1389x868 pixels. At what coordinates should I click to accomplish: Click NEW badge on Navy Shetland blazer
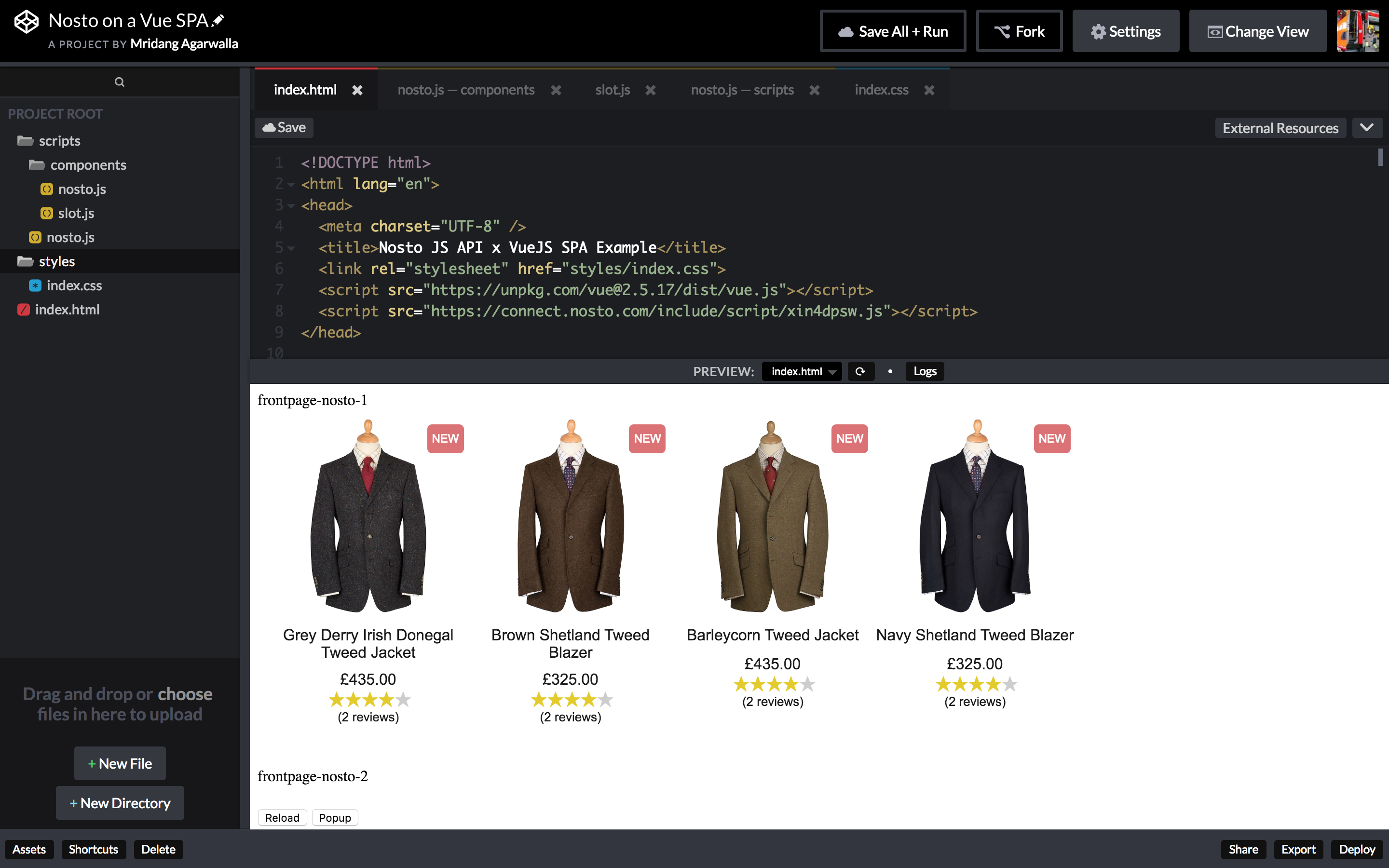point(1052,439)
